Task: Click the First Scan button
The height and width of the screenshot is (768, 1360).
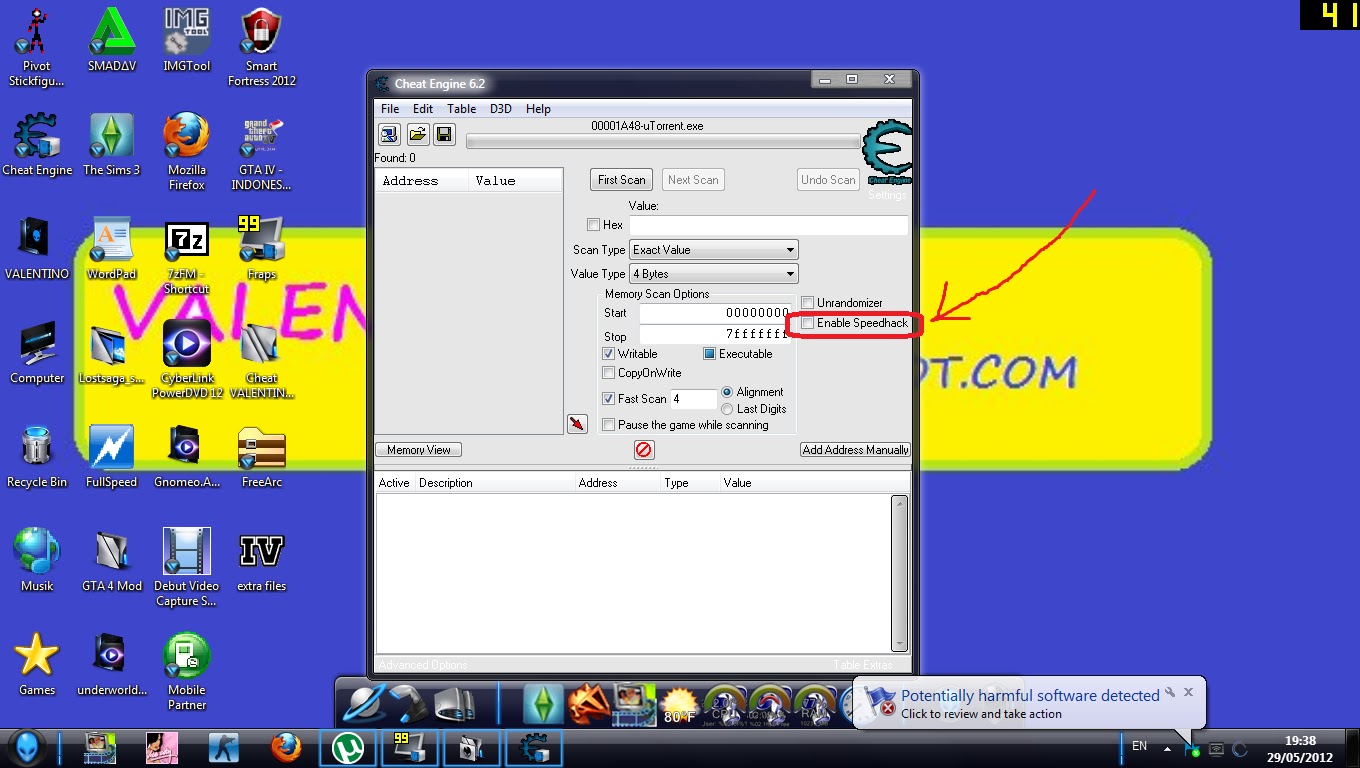Action: click(x=622, y=180)
